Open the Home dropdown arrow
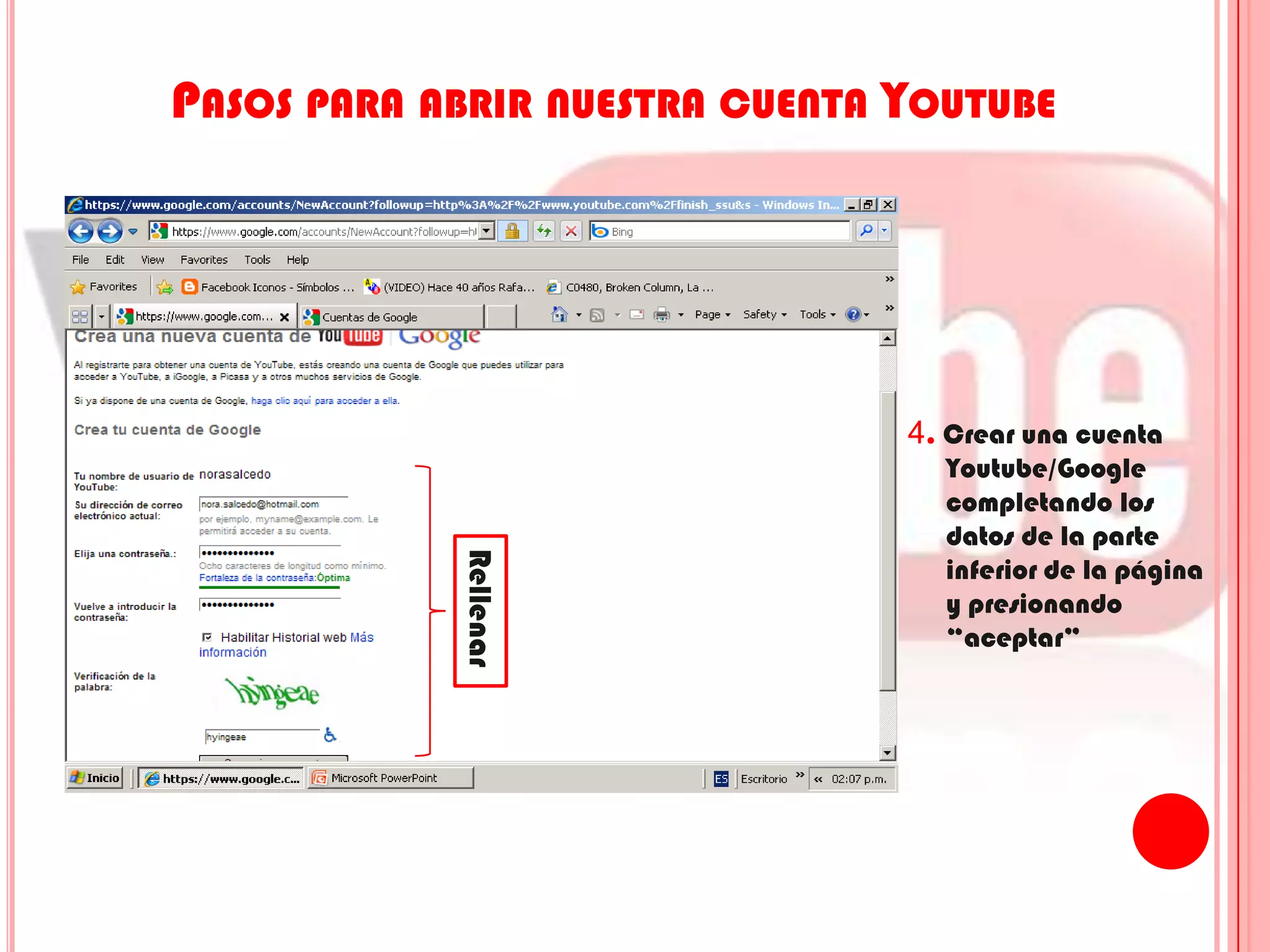 coord(579,315)
